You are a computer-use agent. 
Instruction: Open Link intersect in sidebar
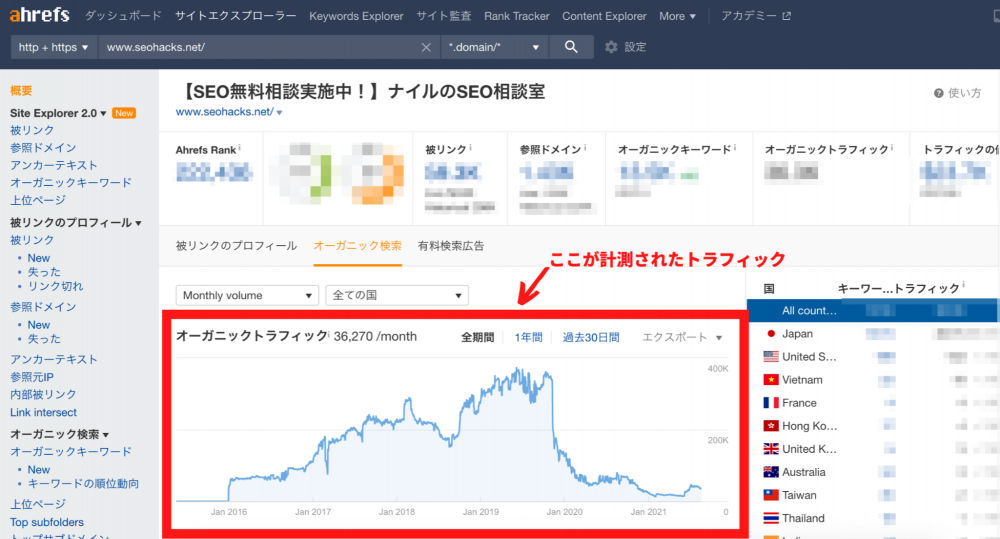[43, 412]
